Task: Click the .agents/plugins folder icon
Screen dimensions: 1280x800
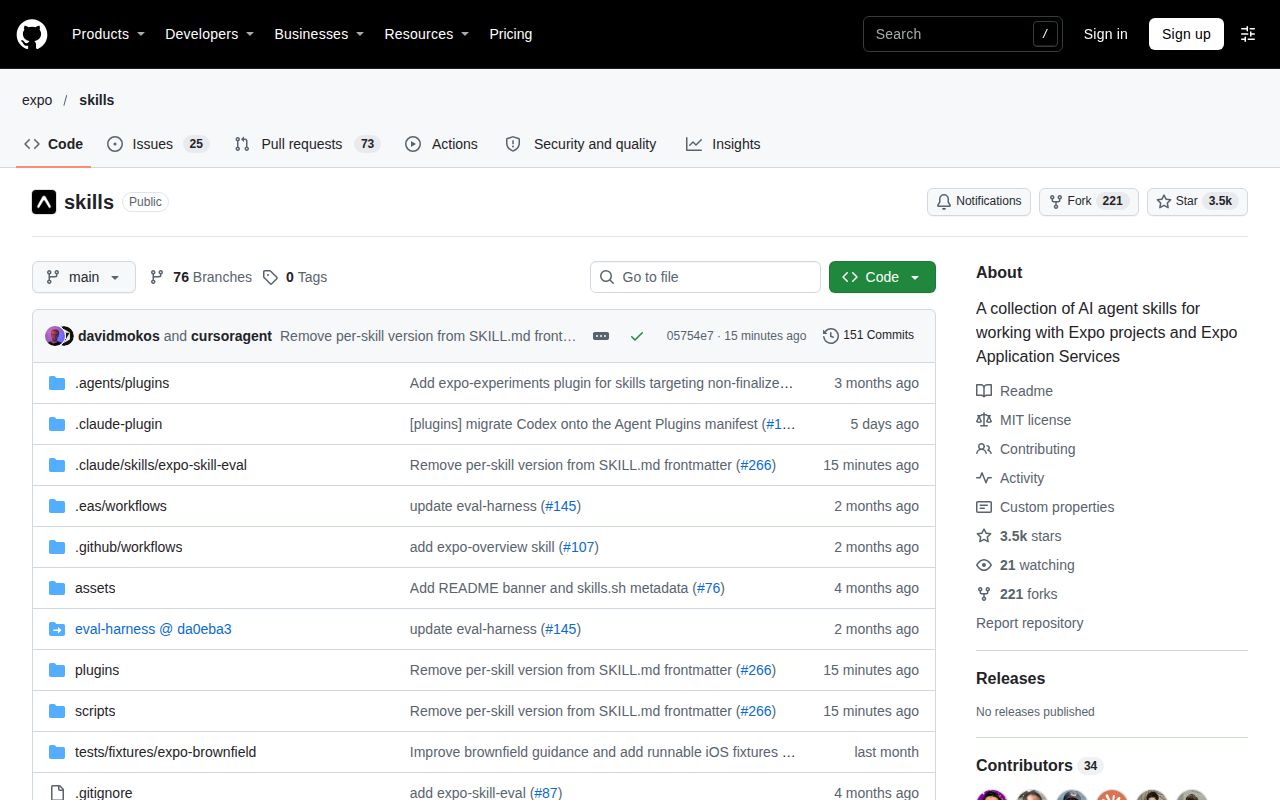Action: tap(57, 383)
